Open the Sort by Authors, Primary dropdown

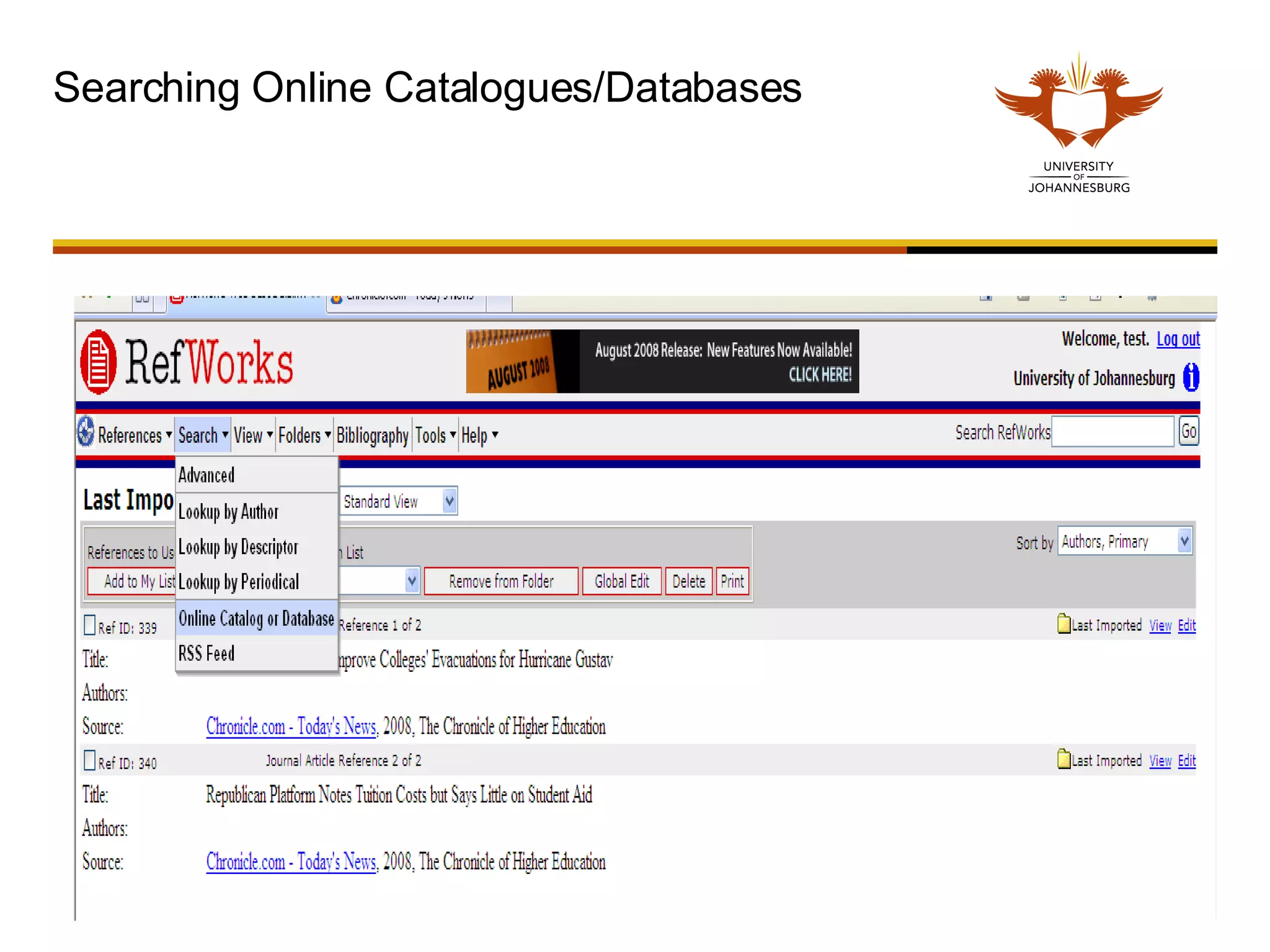(1125, 541)
